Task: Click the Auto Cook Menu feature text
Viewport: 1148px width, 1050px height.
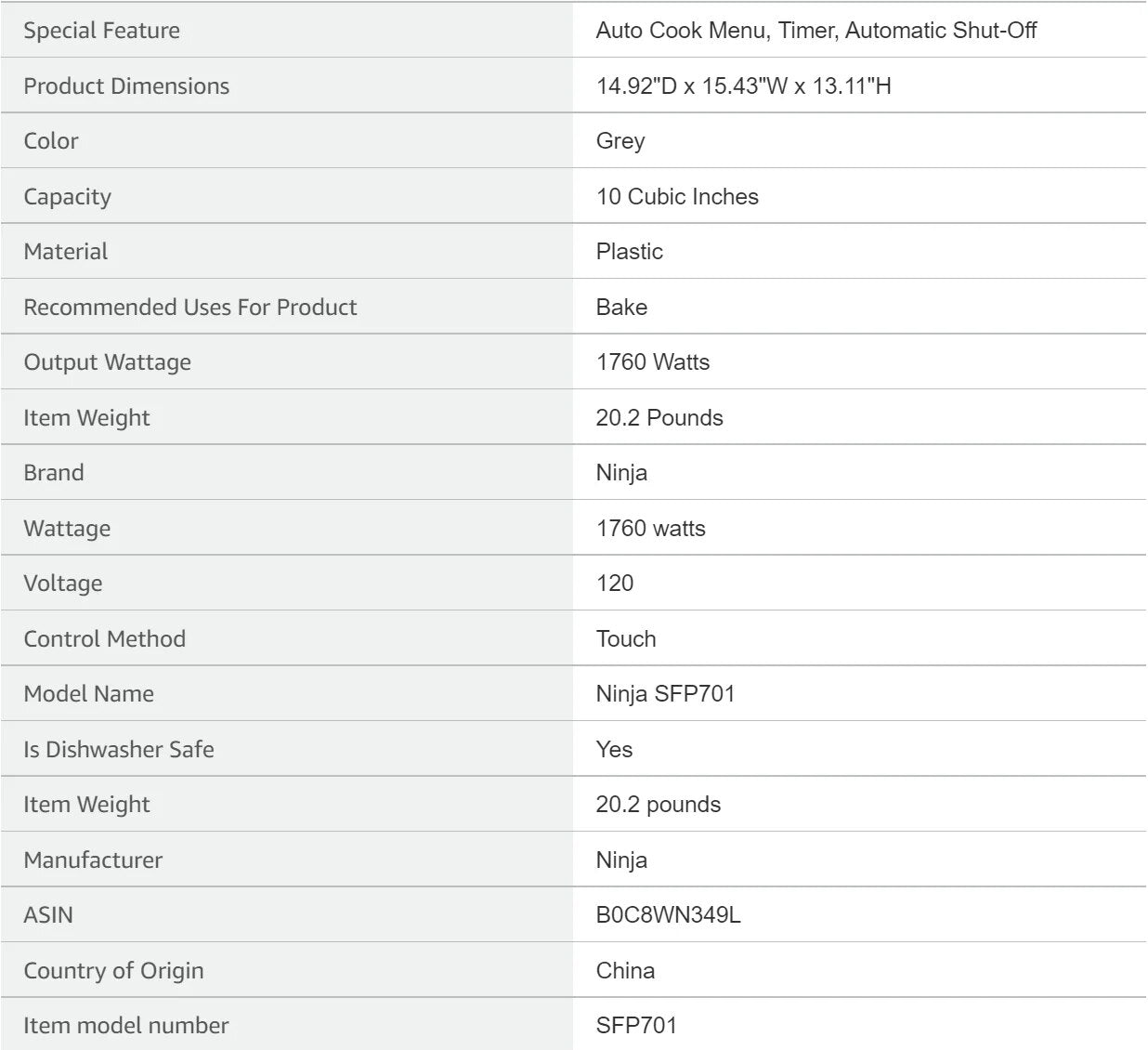Action: [x=681, y=31]
